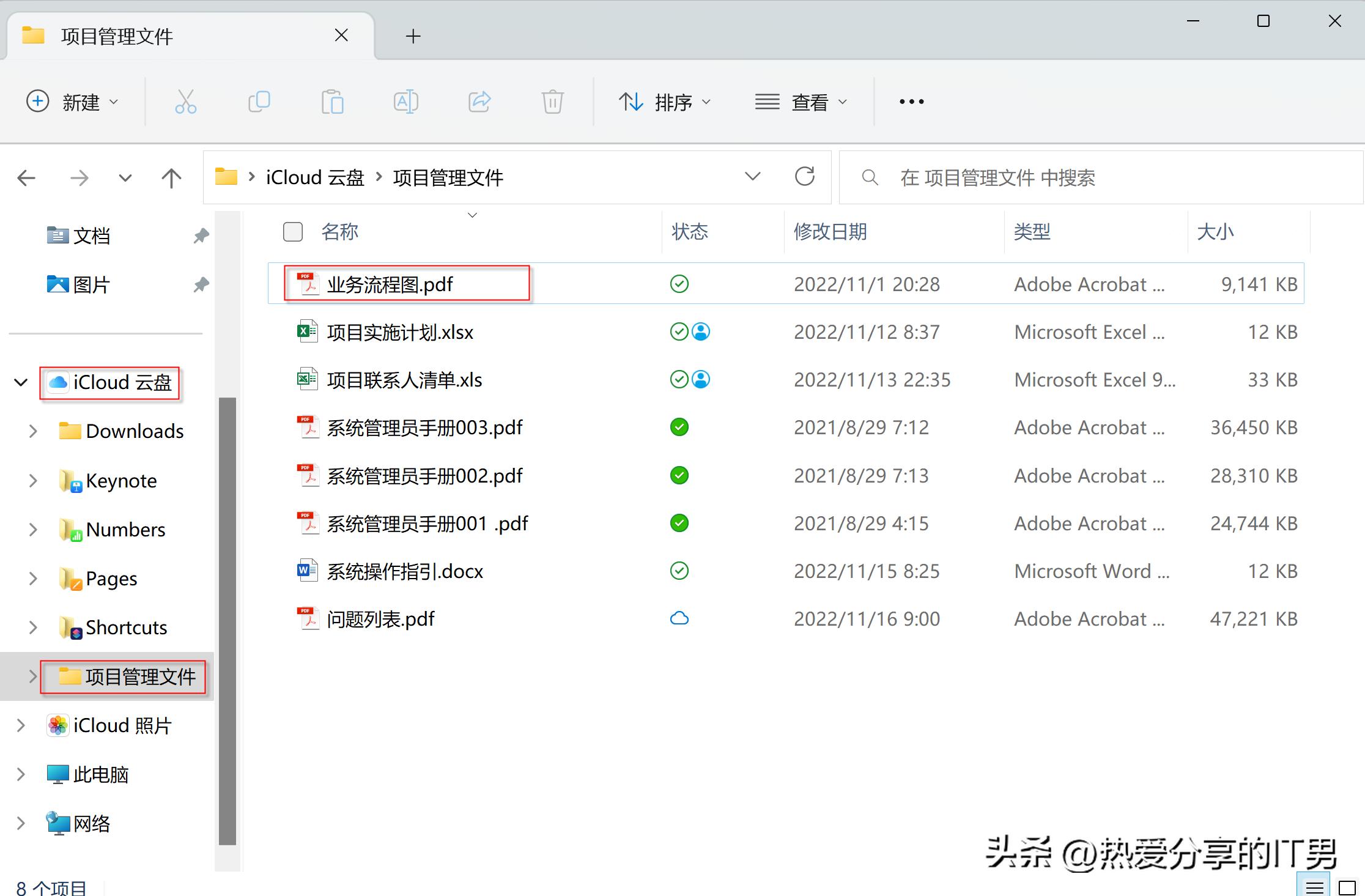Select the Rename icon in the toolbar
The width and height of the screenshot is (1365, 896).
(x=405, y=102)
